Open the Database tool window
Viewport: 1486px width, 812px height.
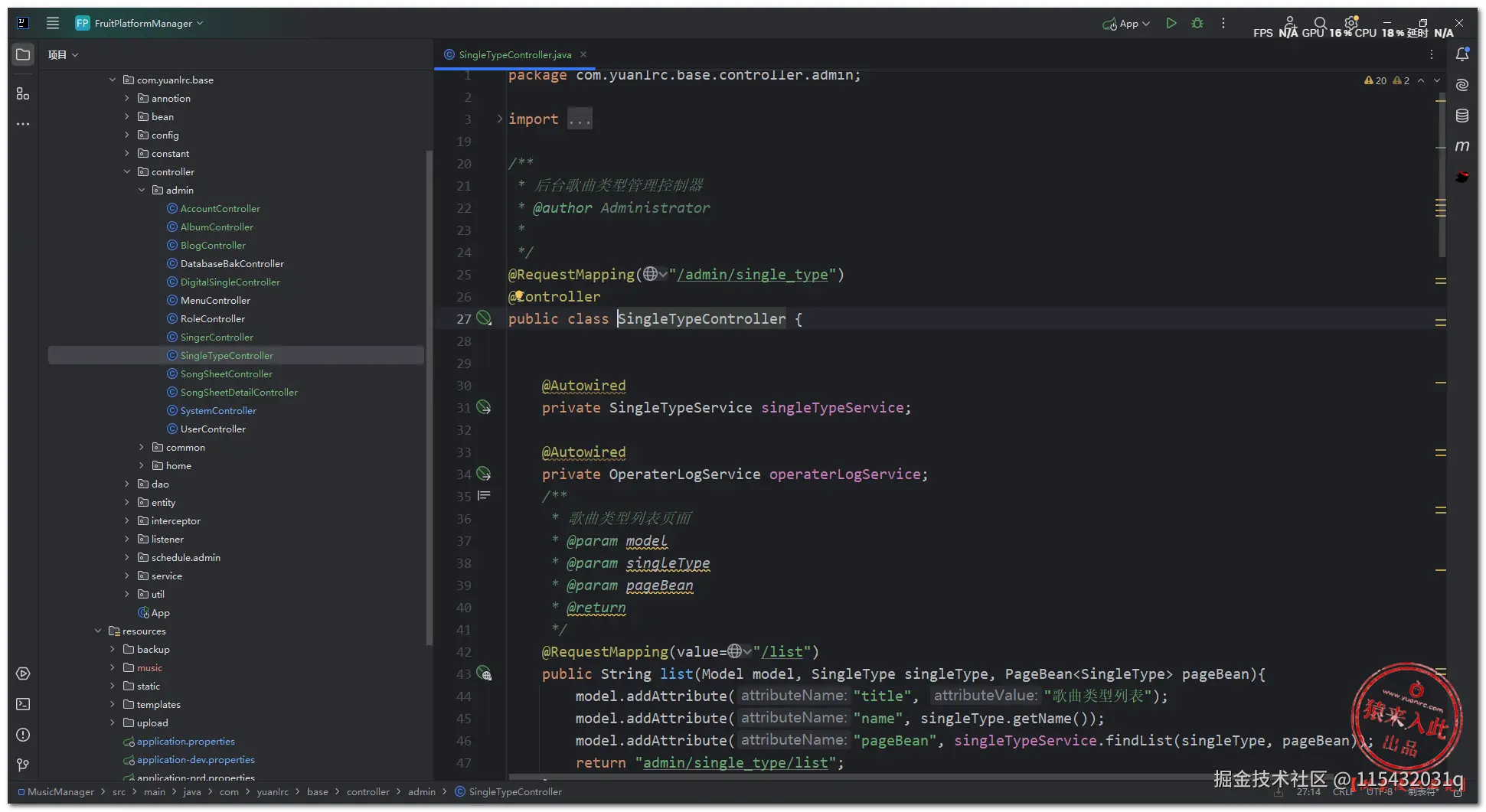click(1462, 116)
